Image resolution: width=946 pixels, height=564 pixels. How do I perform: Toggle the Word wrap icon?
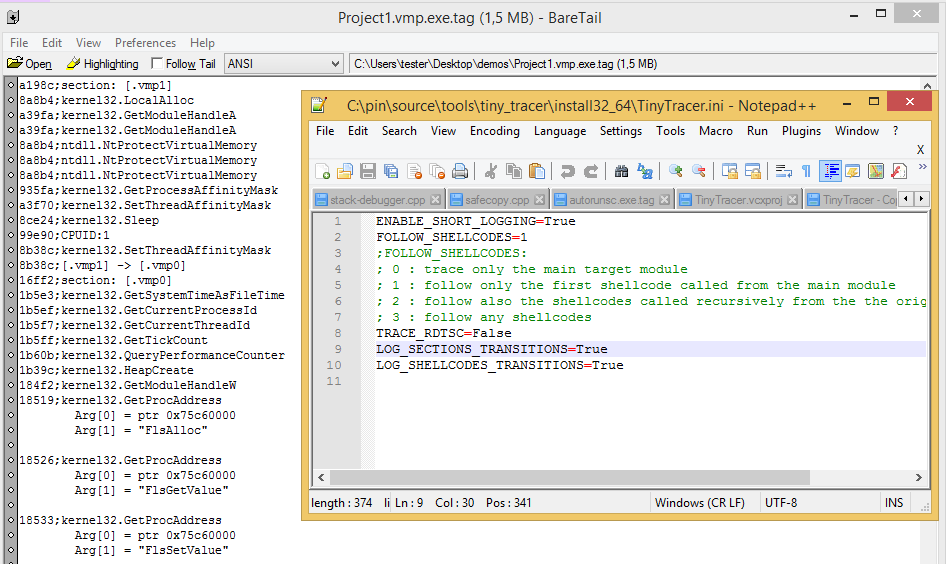click(784, 171)
